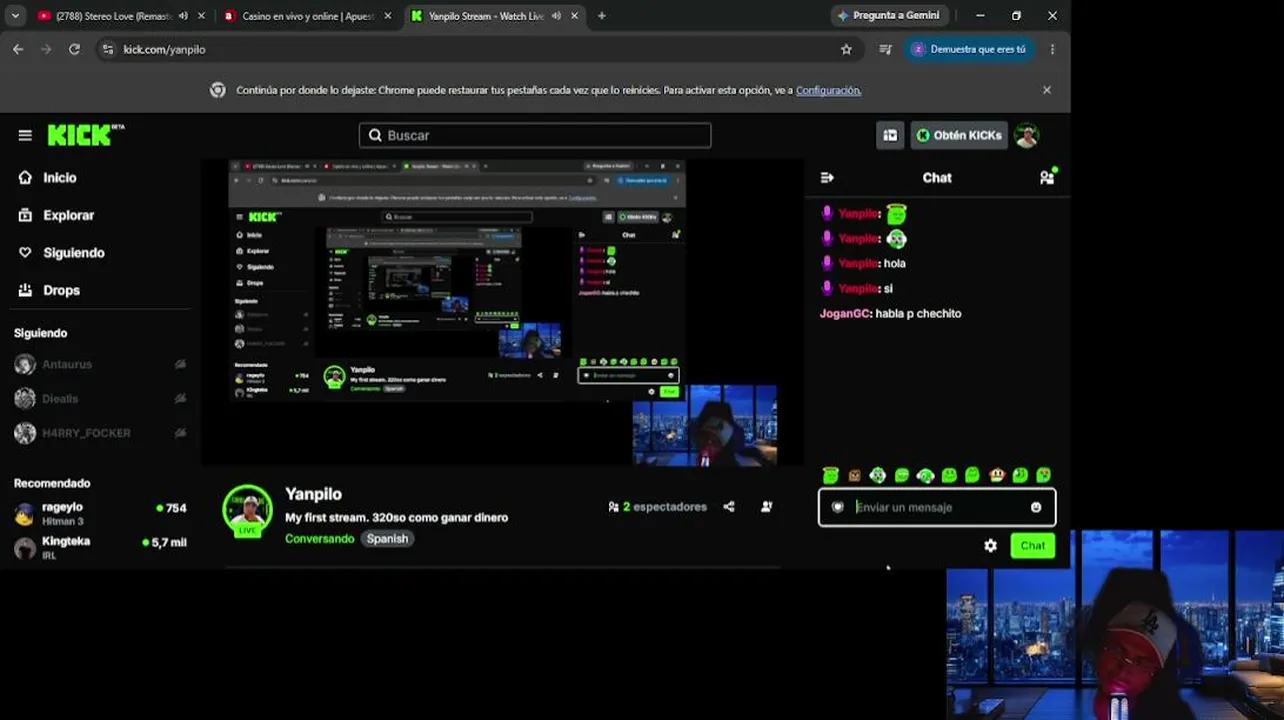The height and width of the screenshot is (720, 1284).
Task: Open Drops in the sidebar
Action: 49,290
